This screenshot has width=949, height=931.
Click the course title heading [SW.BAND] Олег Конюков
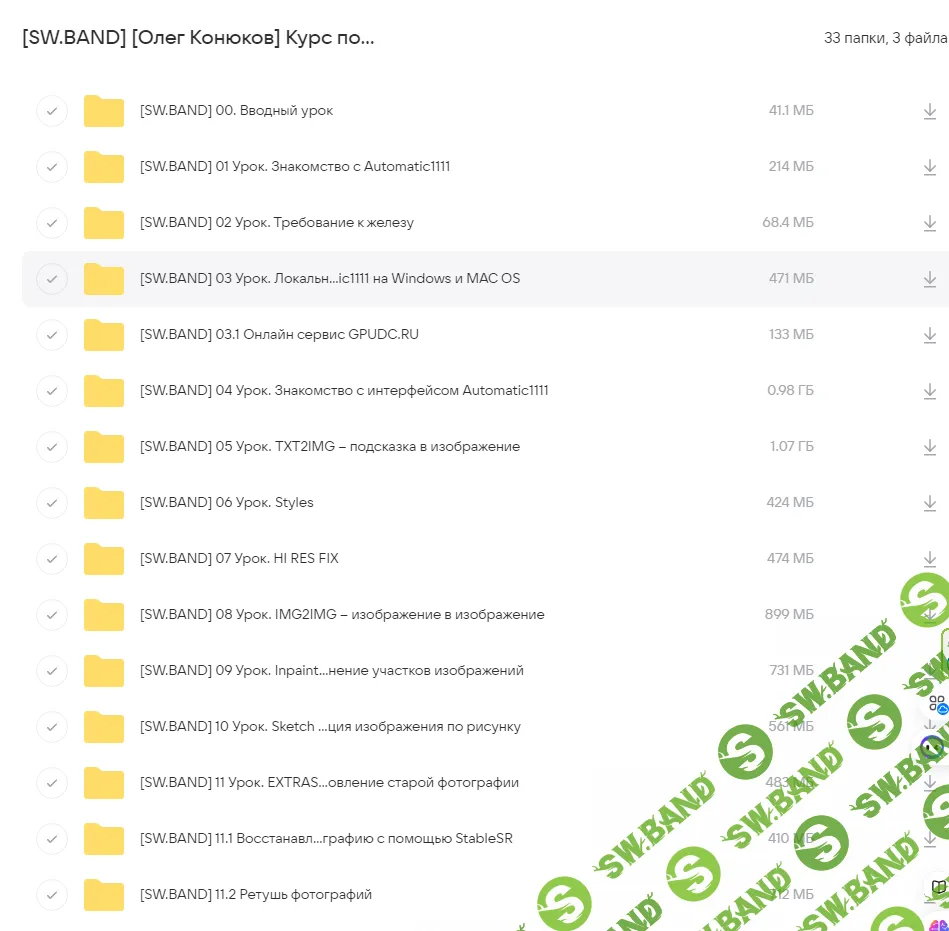point(198,38)
